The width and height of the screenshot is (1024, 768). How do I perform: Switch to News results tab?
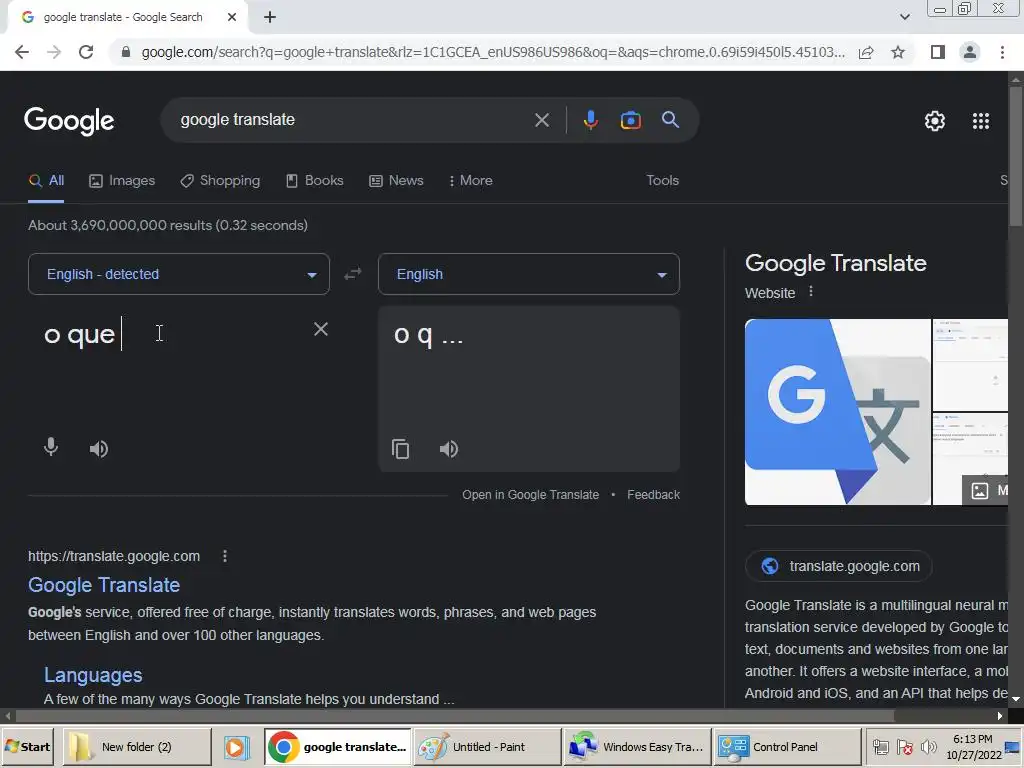(396, 180)
